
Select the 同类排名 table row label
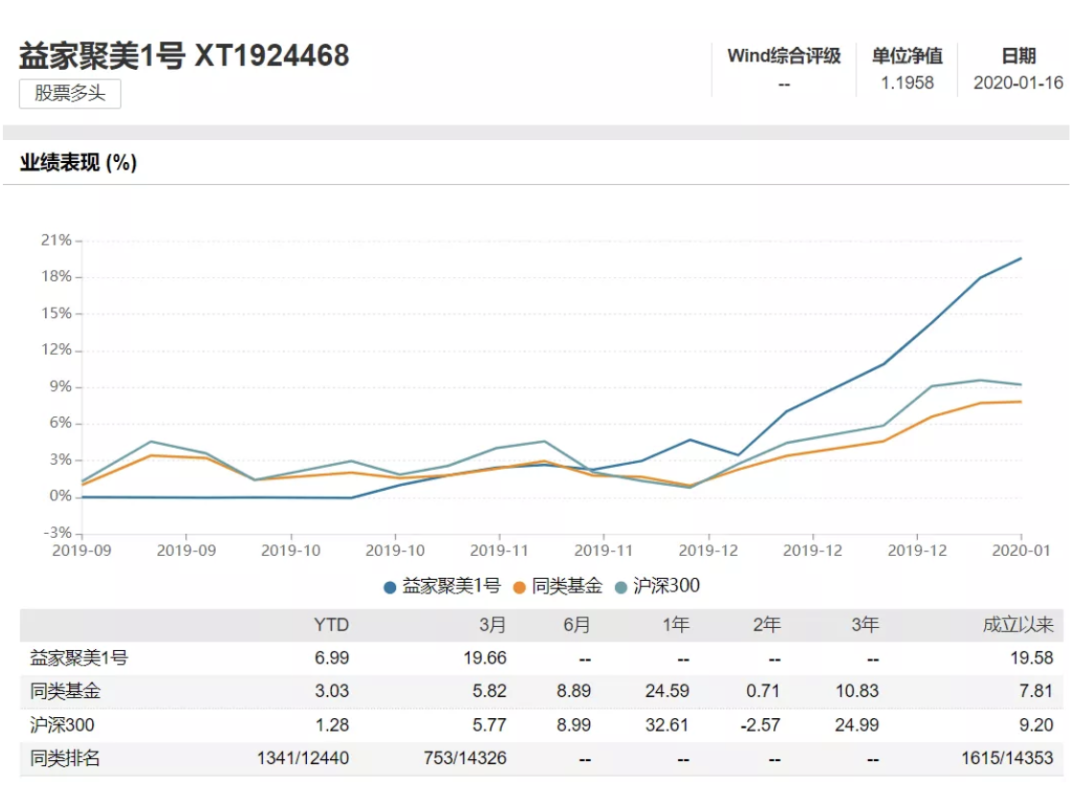click(x=65, y=758)
